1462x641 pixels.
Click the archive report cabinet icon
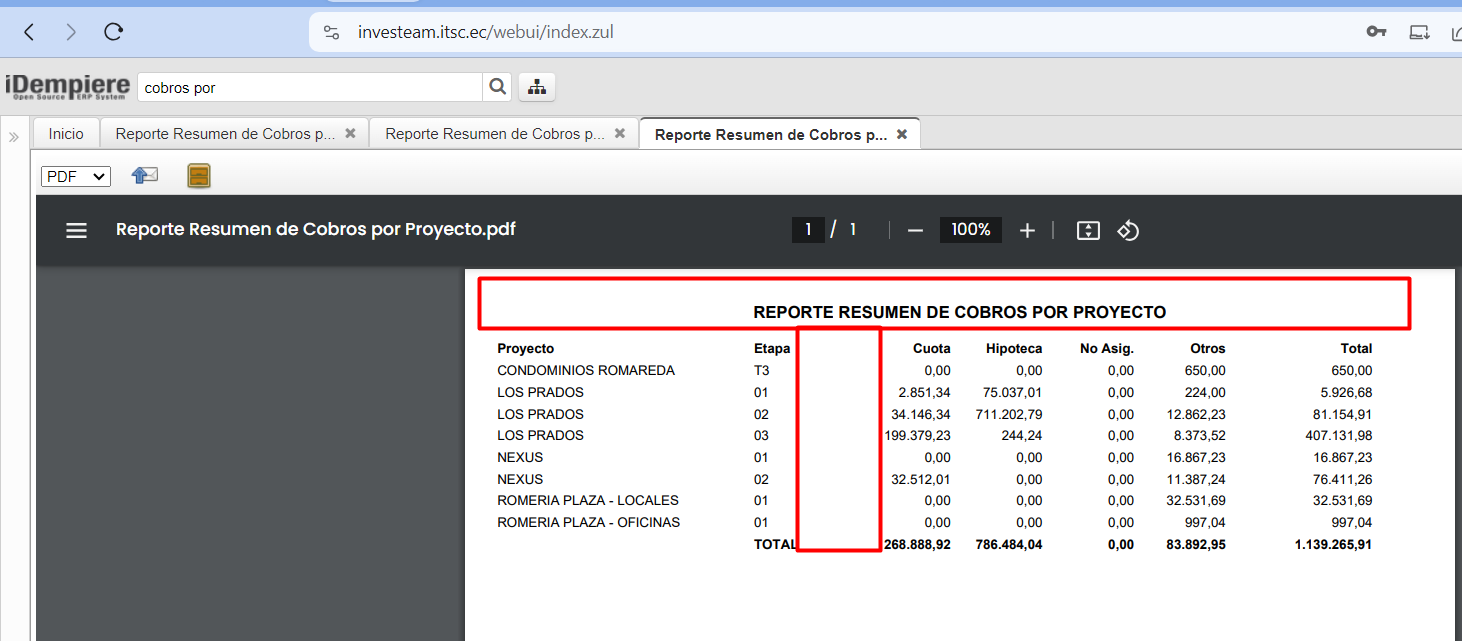point(199,176)
